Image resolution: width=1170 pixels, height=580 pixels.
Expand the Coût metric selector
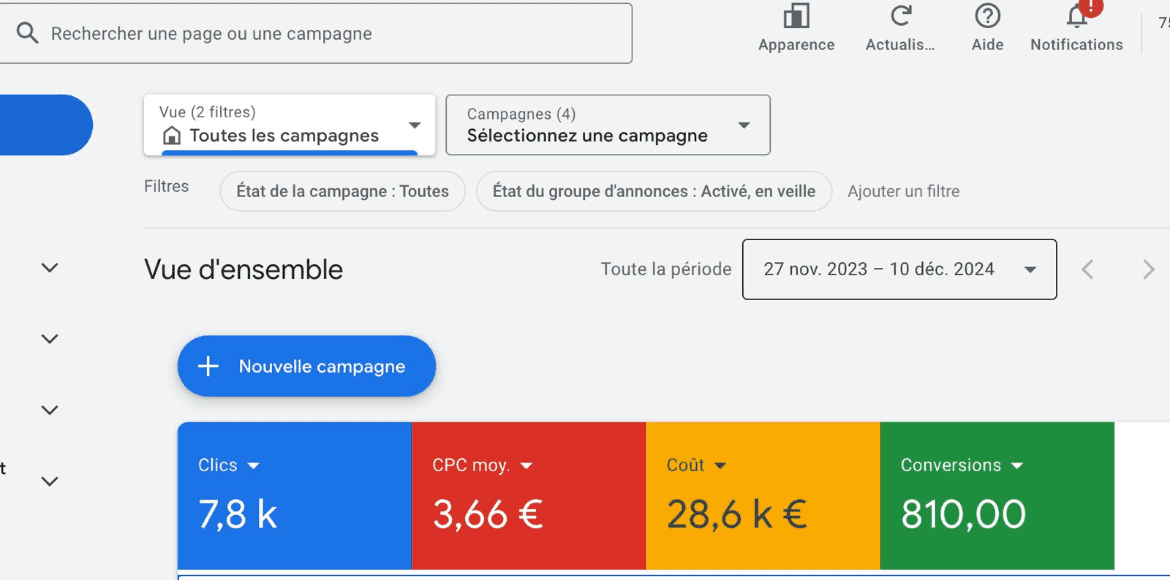click(720, 466)
